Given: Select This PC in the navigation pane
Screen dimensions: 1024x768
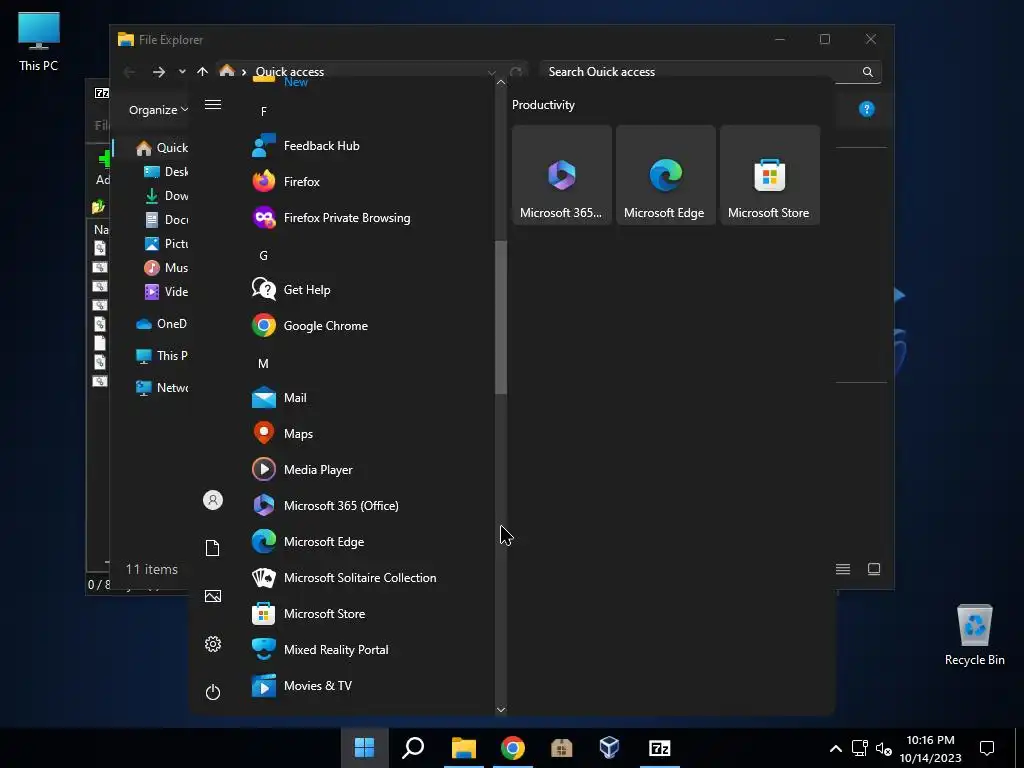Looking at the screenshot, I should pyautogui.click(x=161, y=355).
